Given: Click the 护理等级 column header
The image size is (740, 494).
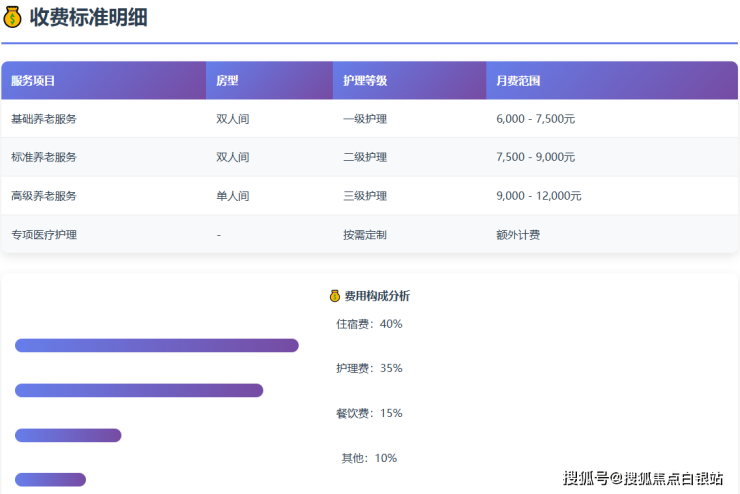Looking at the screenshot, I should pyautogui.click(x=364, y=81).
